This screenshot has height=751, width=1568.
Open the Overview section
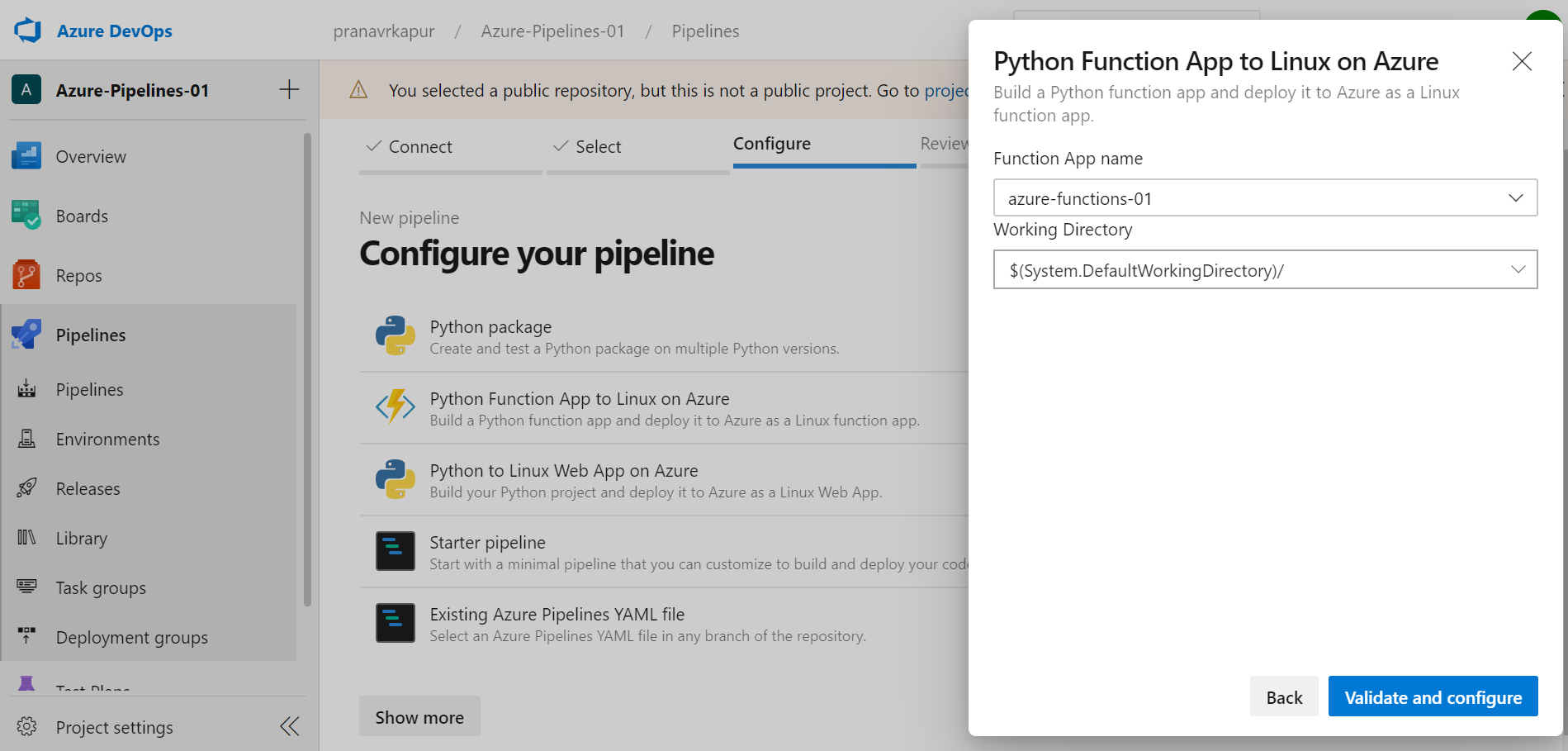(x=91, y=156)
